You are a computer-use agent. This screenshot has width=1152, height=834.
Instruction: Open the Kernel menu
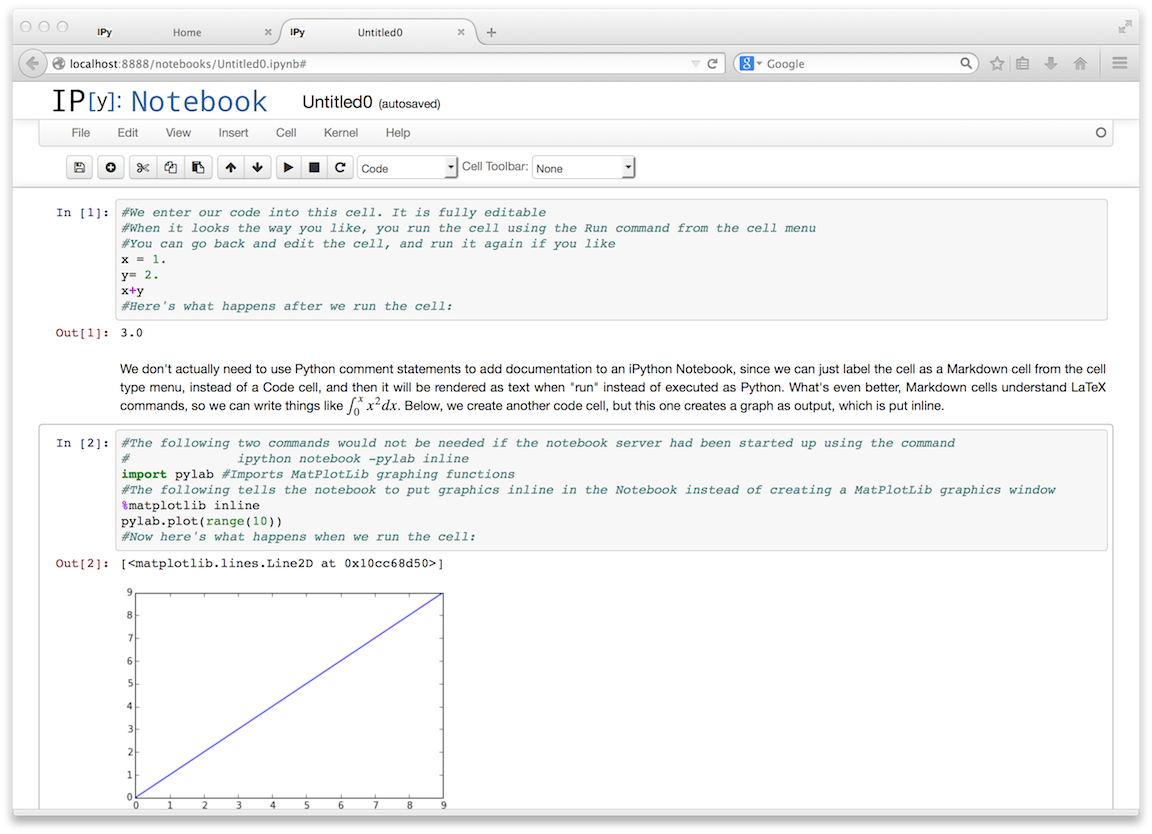(341, 132)
